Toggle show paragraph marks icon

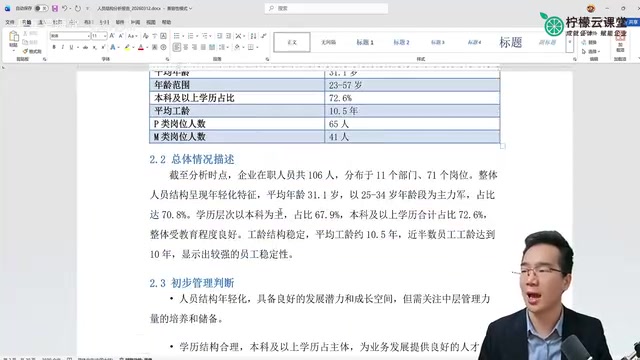(x=264, y=36)
